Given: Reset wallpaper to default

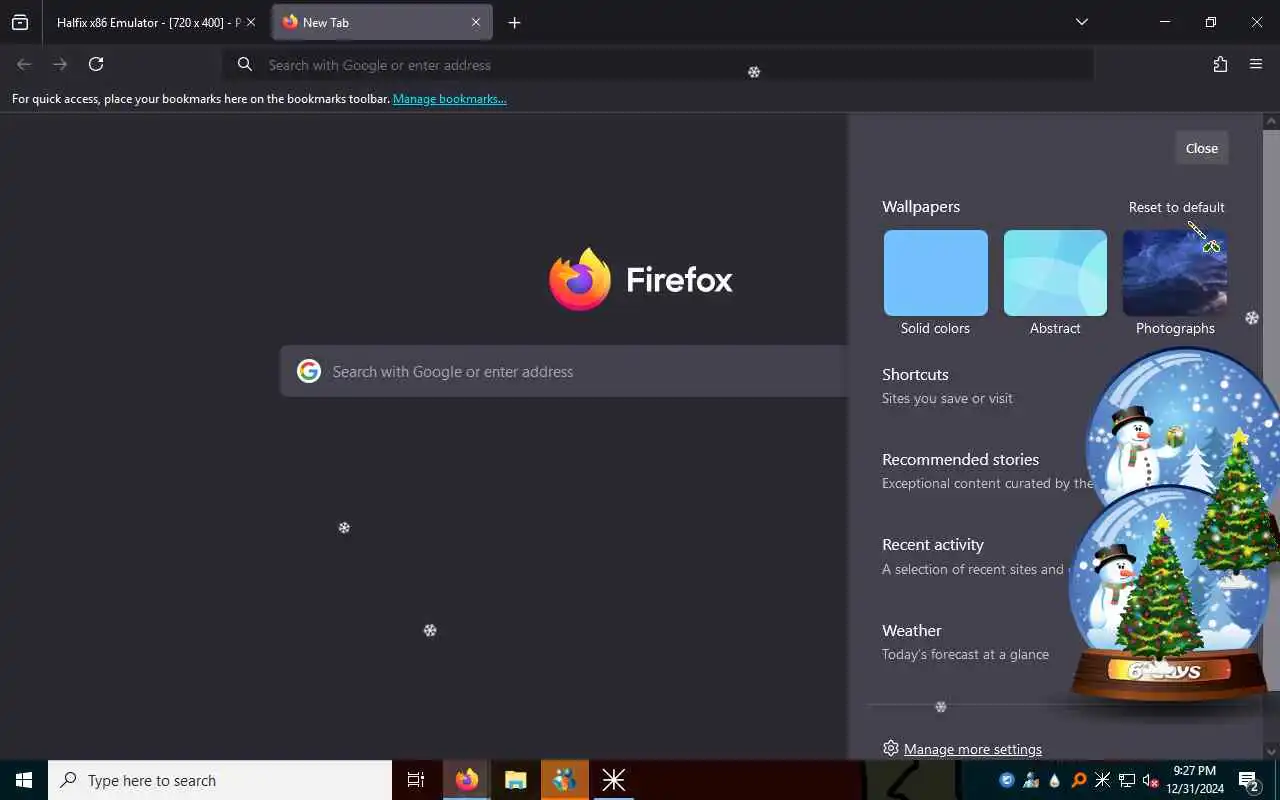Looking at the screenshot, I should (1176, 207).
